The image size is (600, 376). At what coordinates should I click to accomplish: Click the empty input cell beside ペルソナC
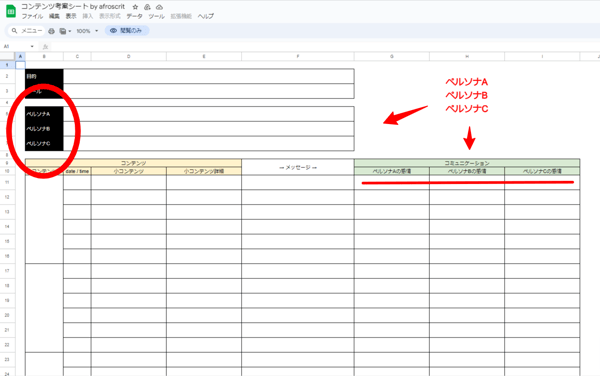(x=209, y=143)
